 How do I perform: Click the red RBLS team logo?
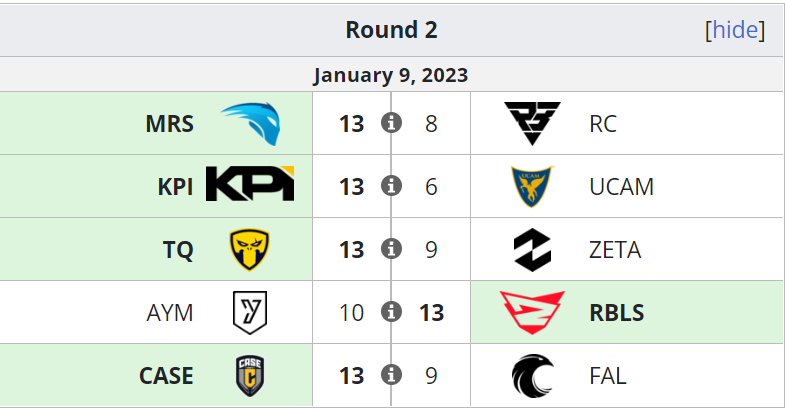(532, 312)
